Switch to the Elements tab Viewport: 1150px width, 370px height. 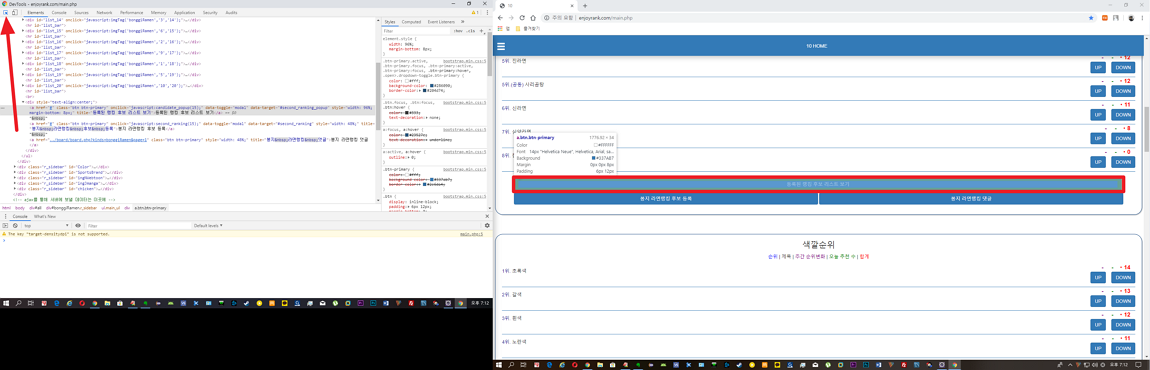pos(35,12)
